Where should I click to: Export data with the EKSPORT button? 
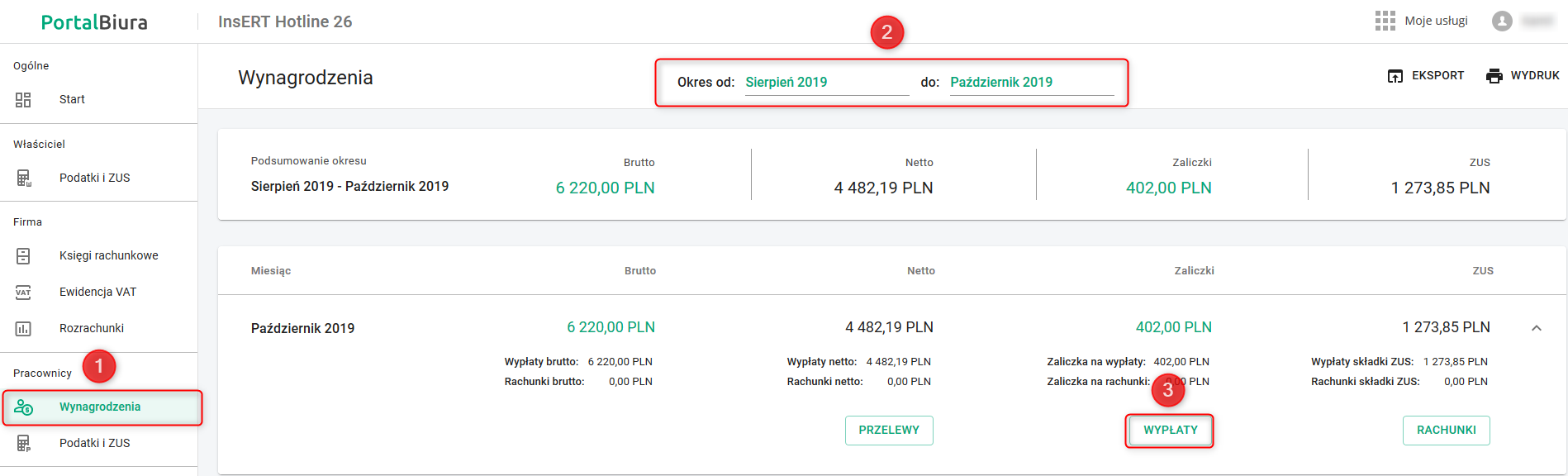(1426, 76)
